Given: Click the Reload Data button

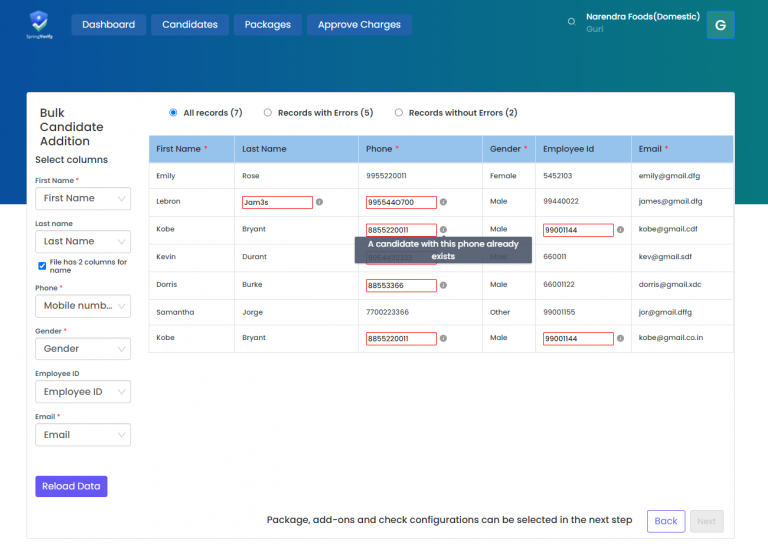Looking at the screenshot, I should [x=71, y=486].
